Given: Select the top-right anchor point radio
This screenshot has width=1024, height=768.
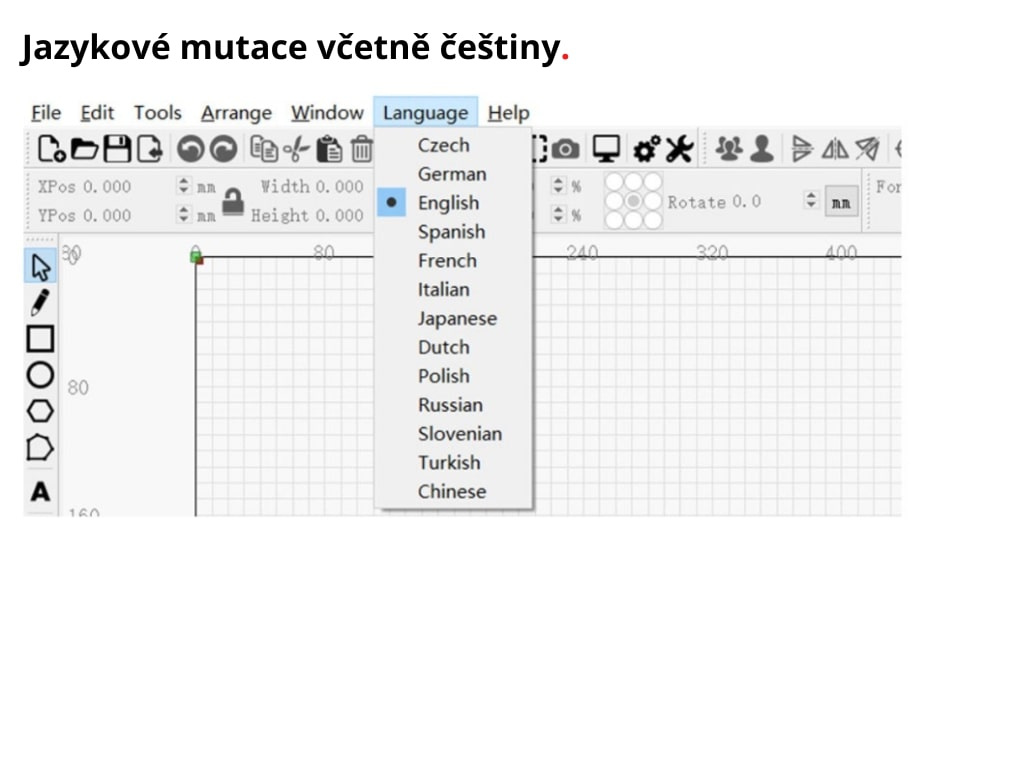Looking at the screenshot, I should coord(652,182).
